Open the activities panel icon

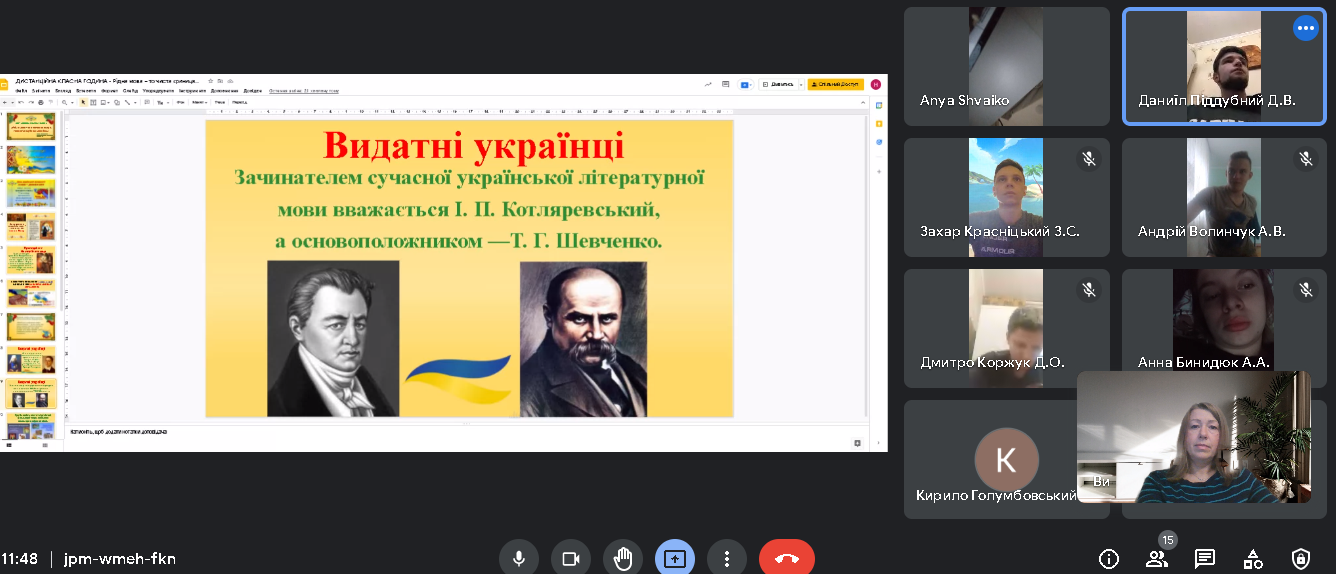coord(1252,558)
